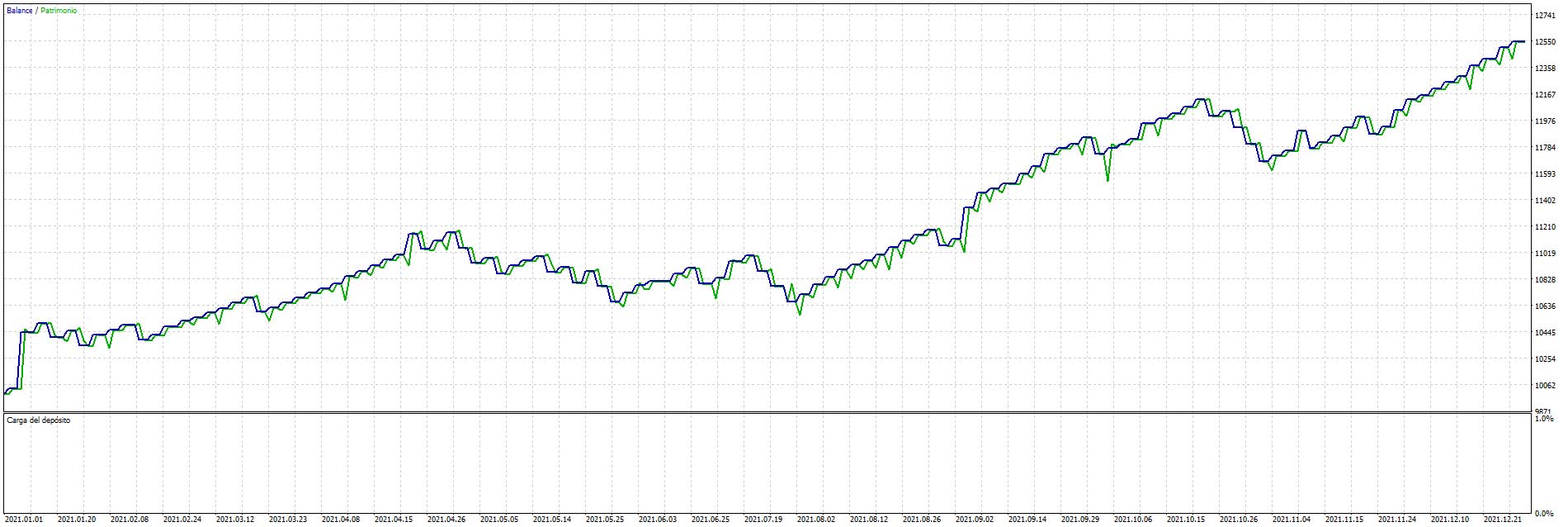Click the 10062 value on price axis

coord(1545,386)
